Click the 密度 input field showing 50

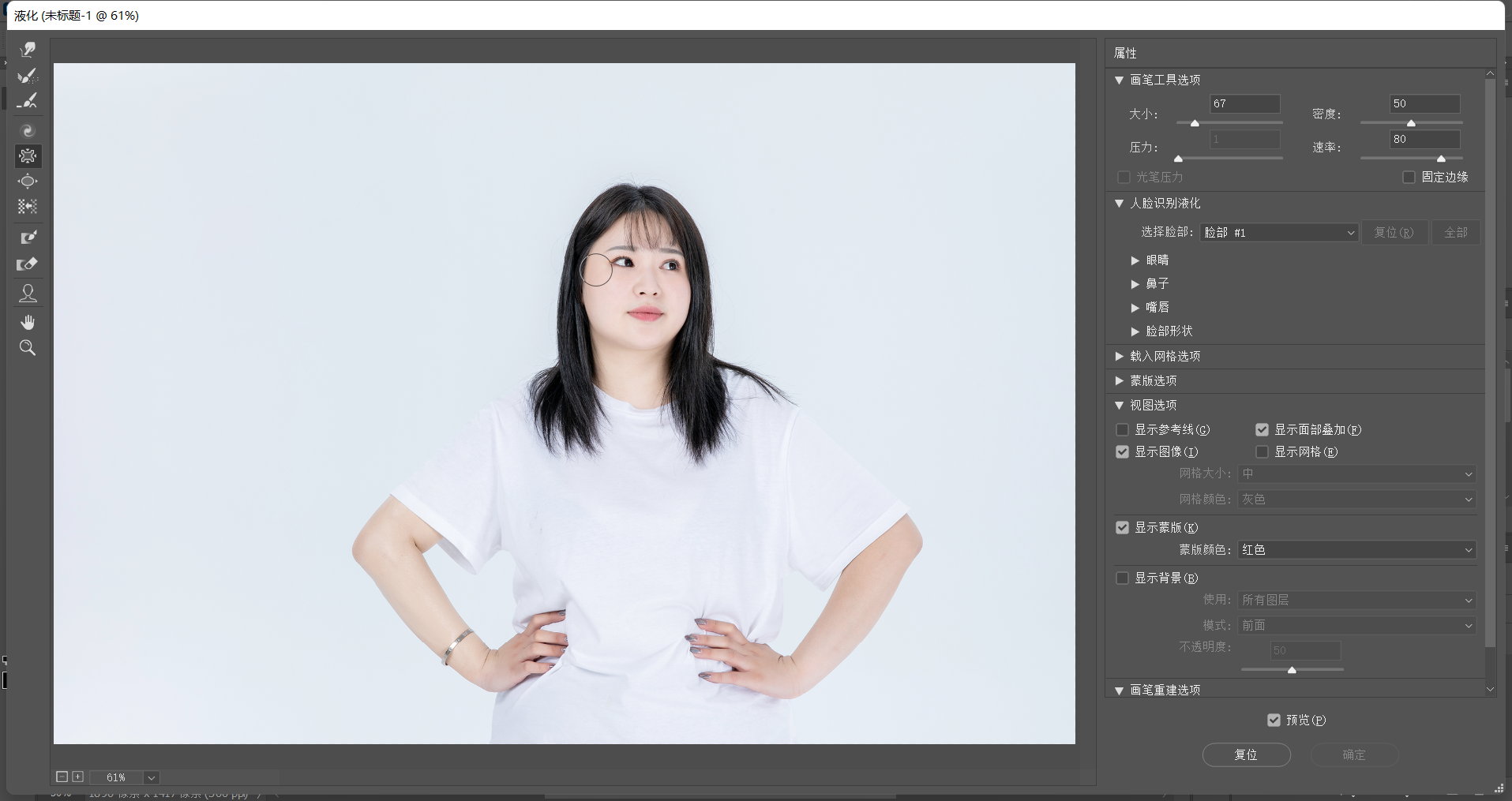1425,103
